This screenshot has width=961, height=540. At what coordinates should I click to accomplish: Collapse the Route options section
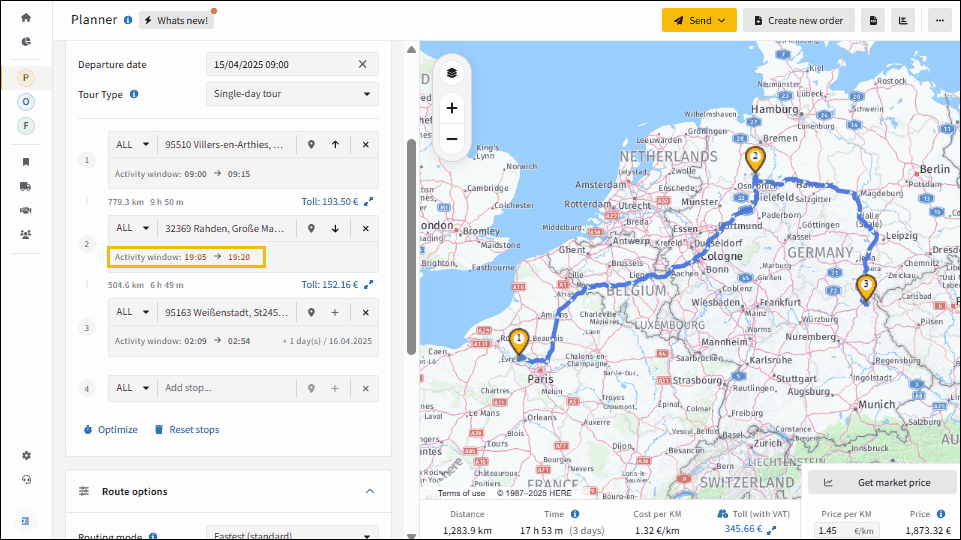[x=370, y=491]
